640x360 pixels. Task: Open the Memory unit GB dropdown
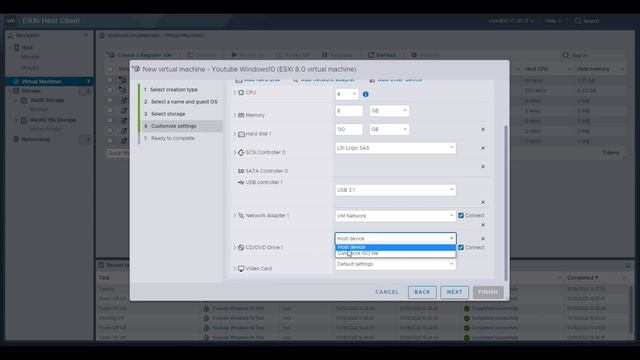(x=389, y=111)
